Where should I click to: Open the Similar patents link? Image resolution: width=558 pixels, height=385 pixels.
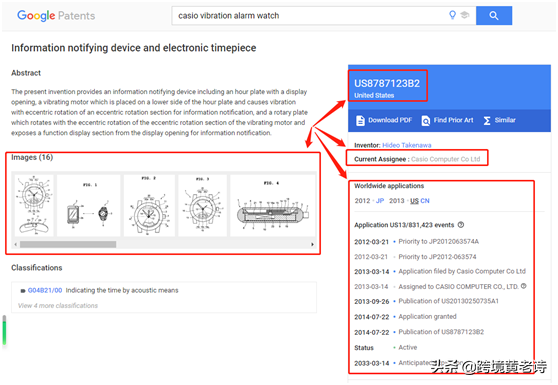pyautogui.click(x=505, y=120)
